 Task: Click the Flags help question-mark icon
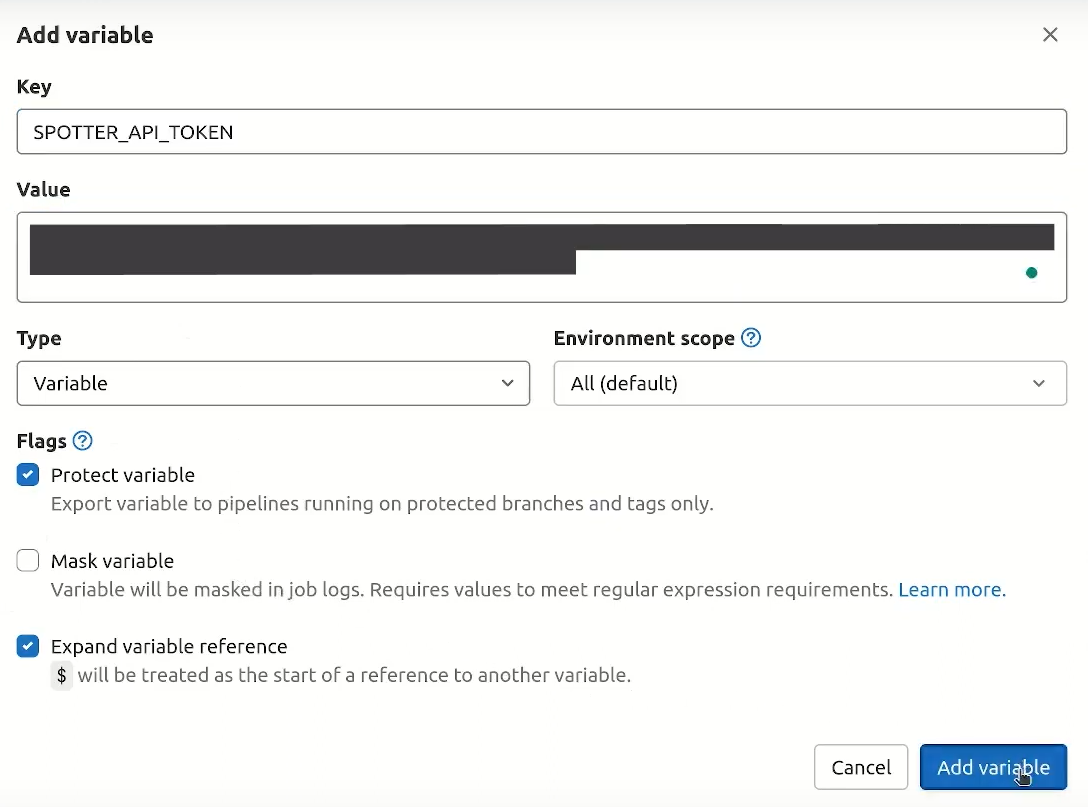pos(83,440)
